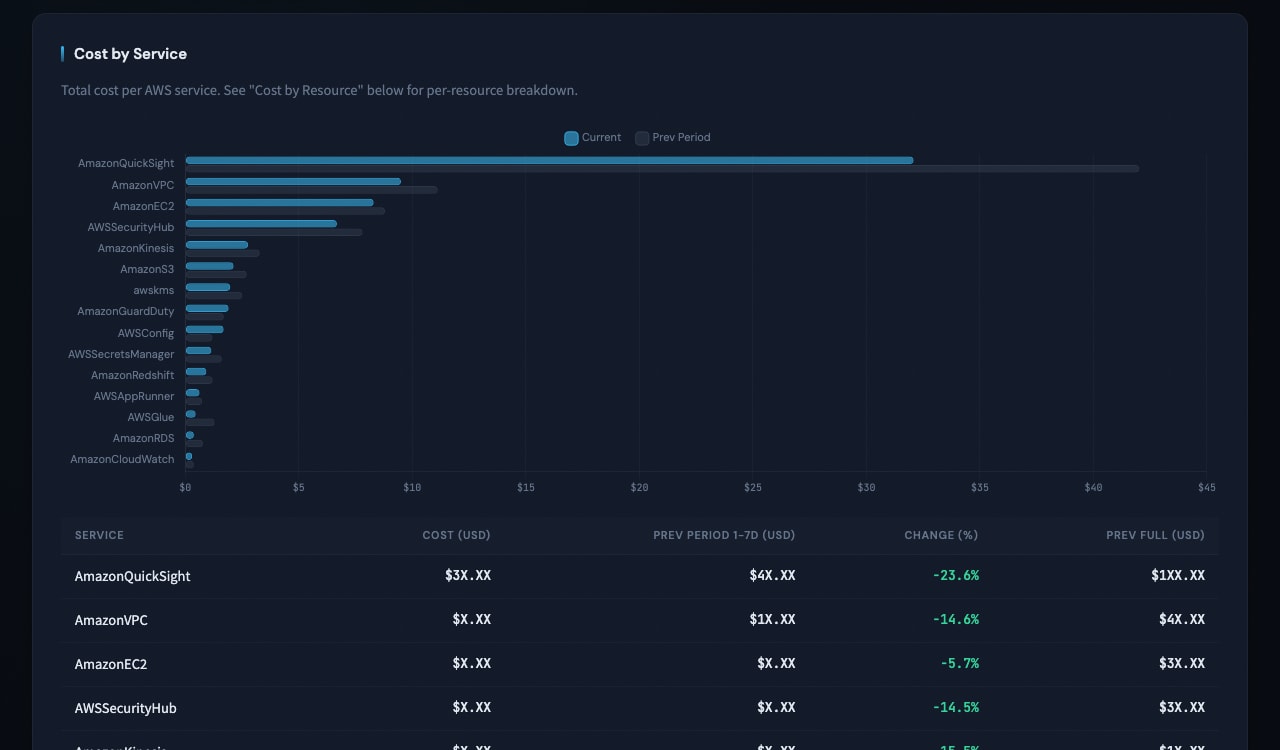Click the AWSSecurityHub current cost bar
Image resolution: width=1280 pixels, height=750 pixels.
coord(261,223)
